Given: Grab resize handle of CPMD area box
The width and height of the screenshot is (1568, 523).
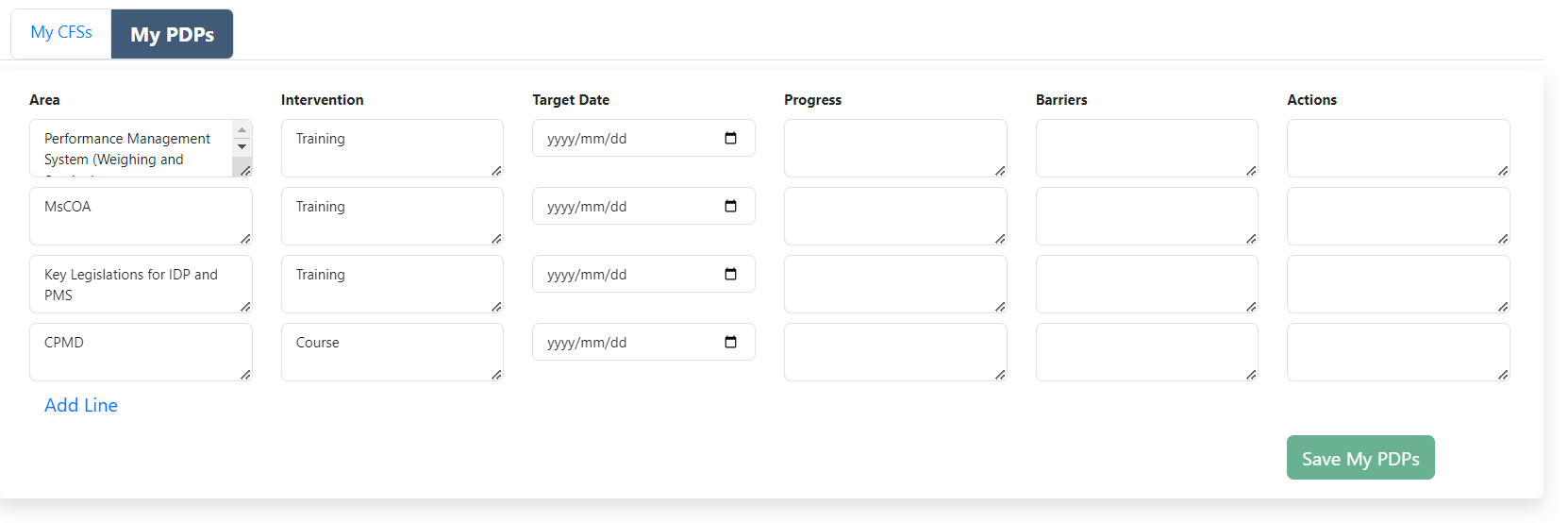Looking at the screenshot, I should (245, 375).
